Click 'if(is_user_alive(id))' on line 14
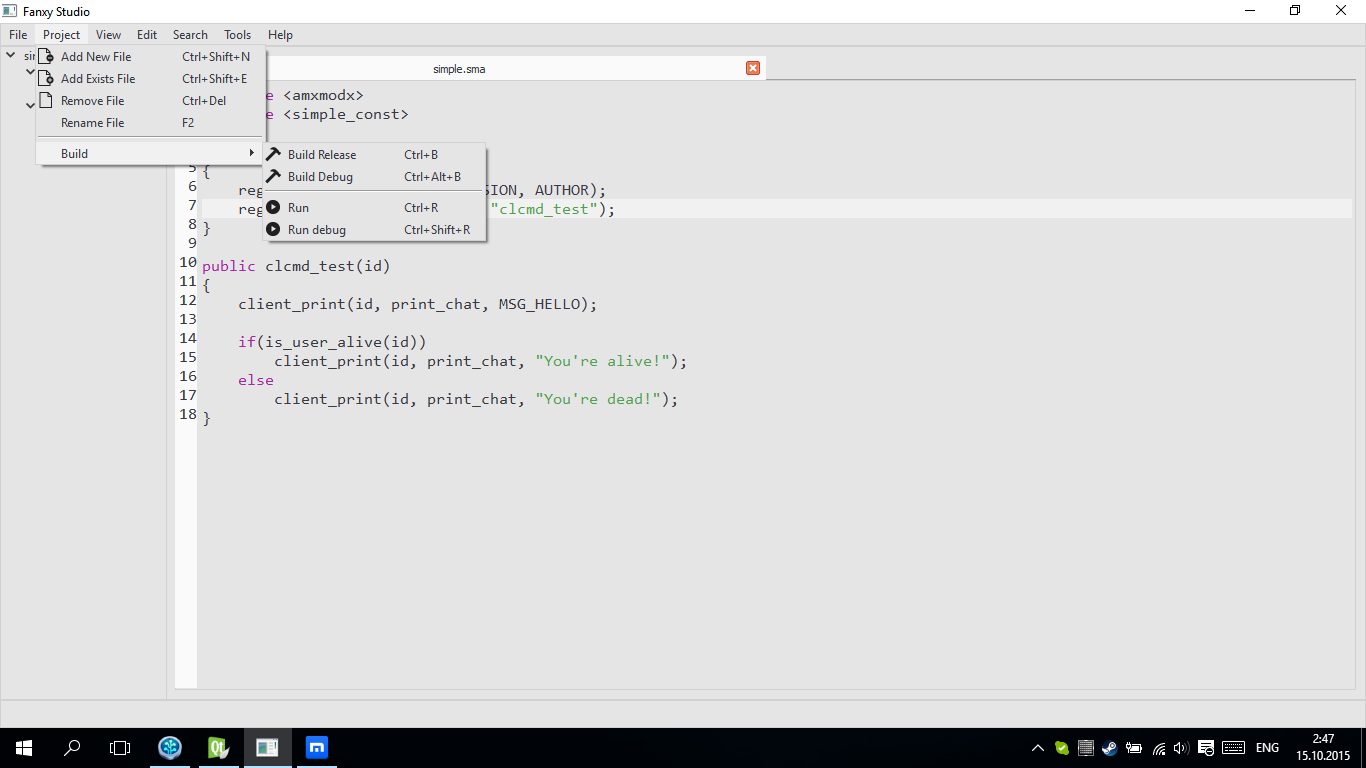Viewport: 1366px width, 768px height. 332,342
